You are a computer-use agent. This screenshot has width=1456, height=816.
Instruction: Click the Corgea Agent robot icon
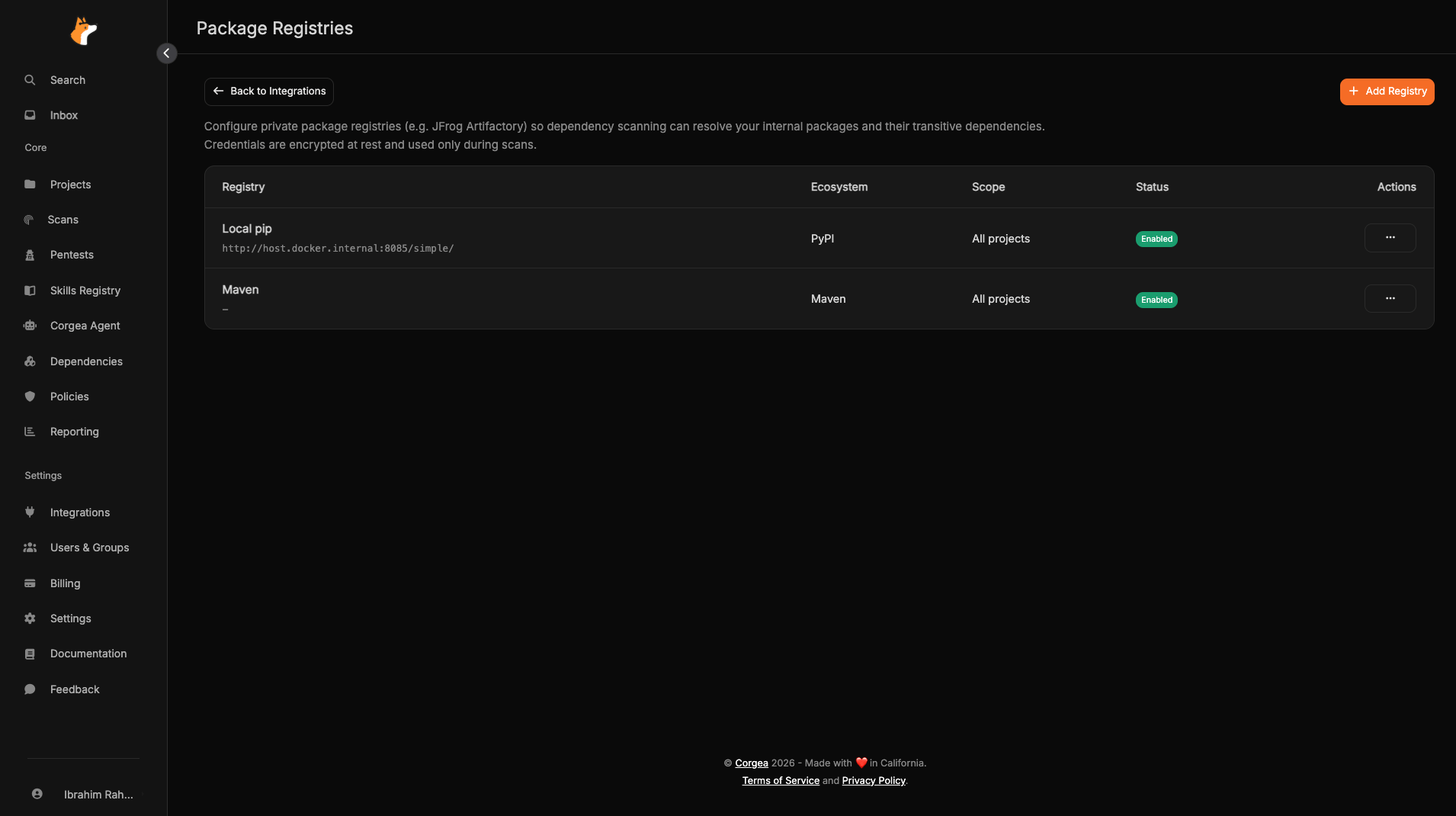30,326
